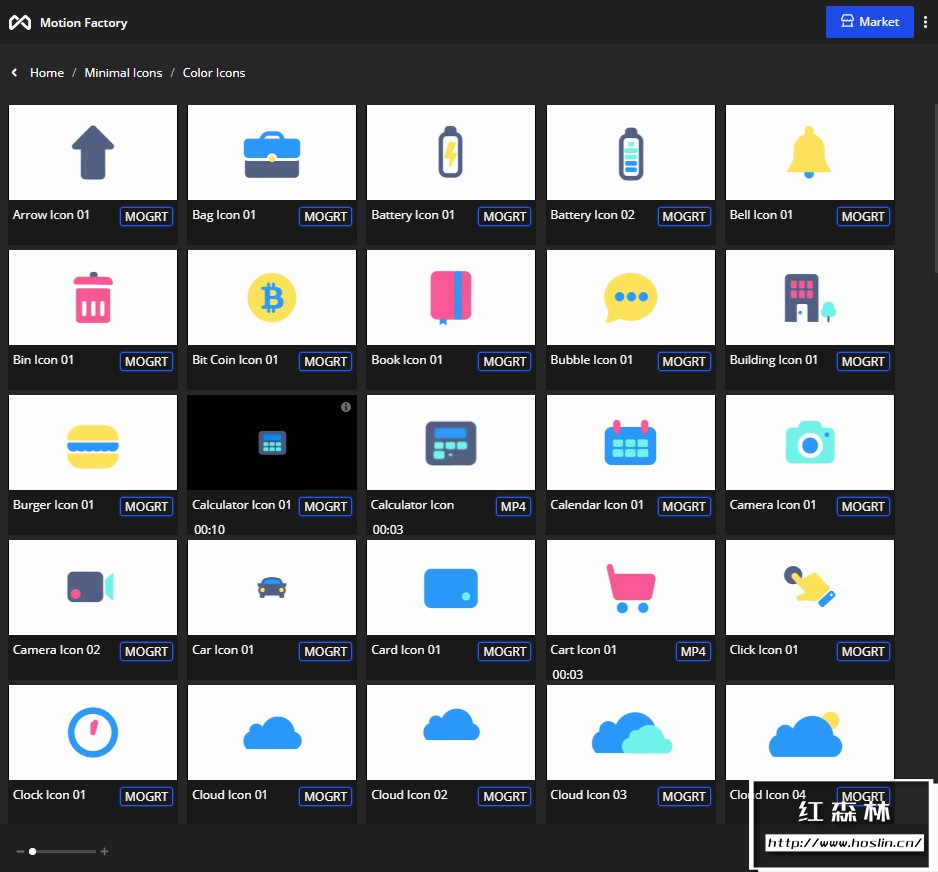
Task: Click the Car Icon 01 label
Action: (223, 650)
